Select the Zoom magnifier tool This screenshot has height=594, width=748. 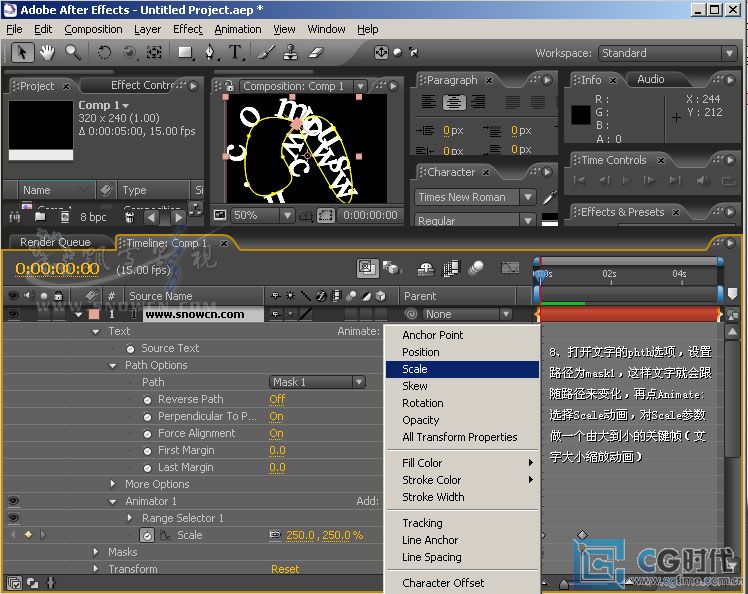(73, 52)
